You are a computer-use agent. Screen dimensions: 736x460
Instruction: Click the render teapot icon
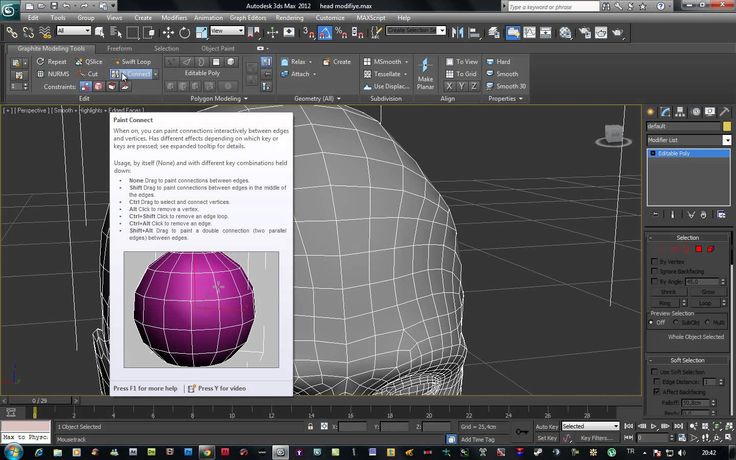click(x=617, y=32)
